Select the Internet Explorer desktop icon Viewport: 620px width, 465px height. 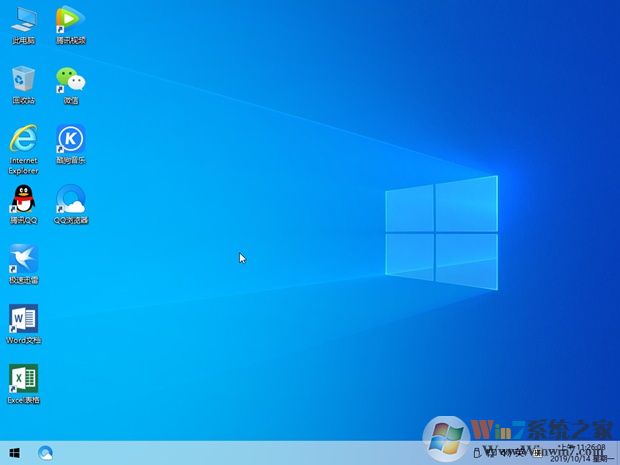pos(24,149)
